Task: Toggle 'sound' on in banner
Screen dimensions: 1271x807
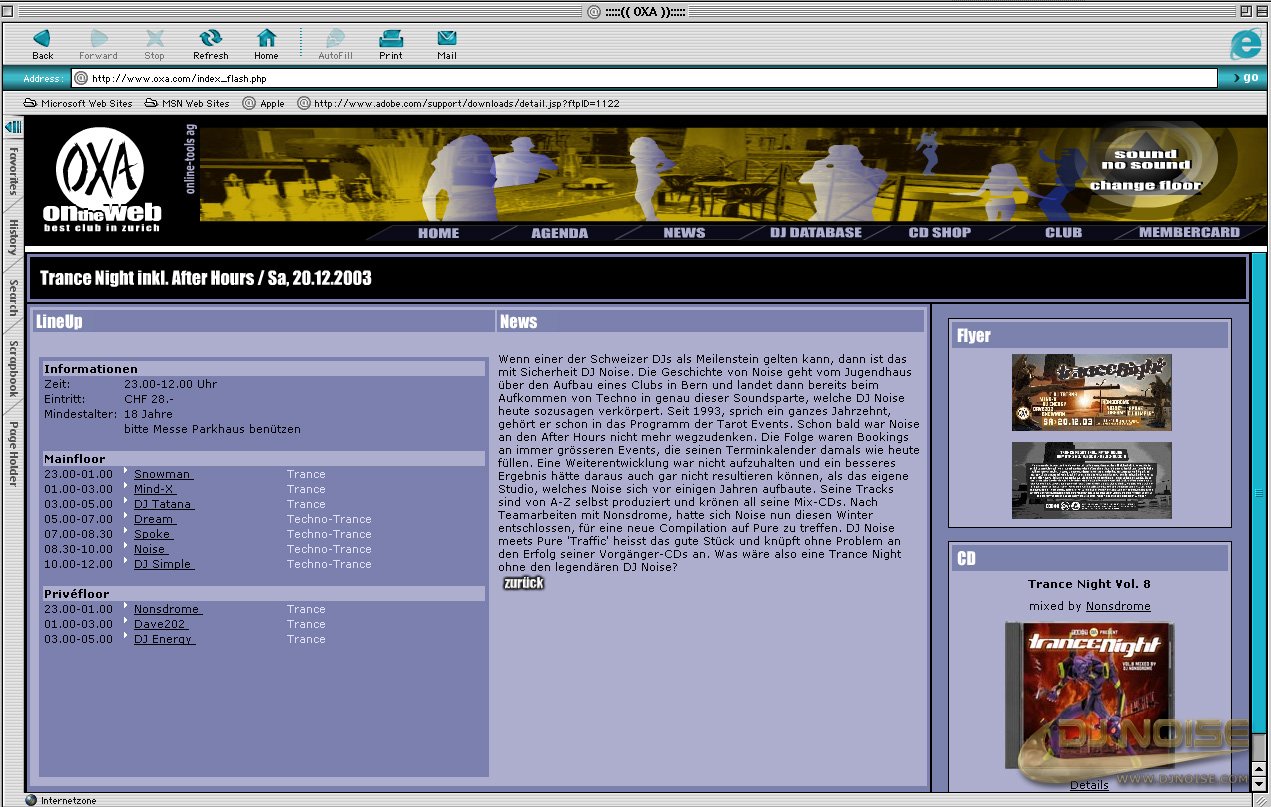Action: pyautogui.click(x=1146, y=153)
